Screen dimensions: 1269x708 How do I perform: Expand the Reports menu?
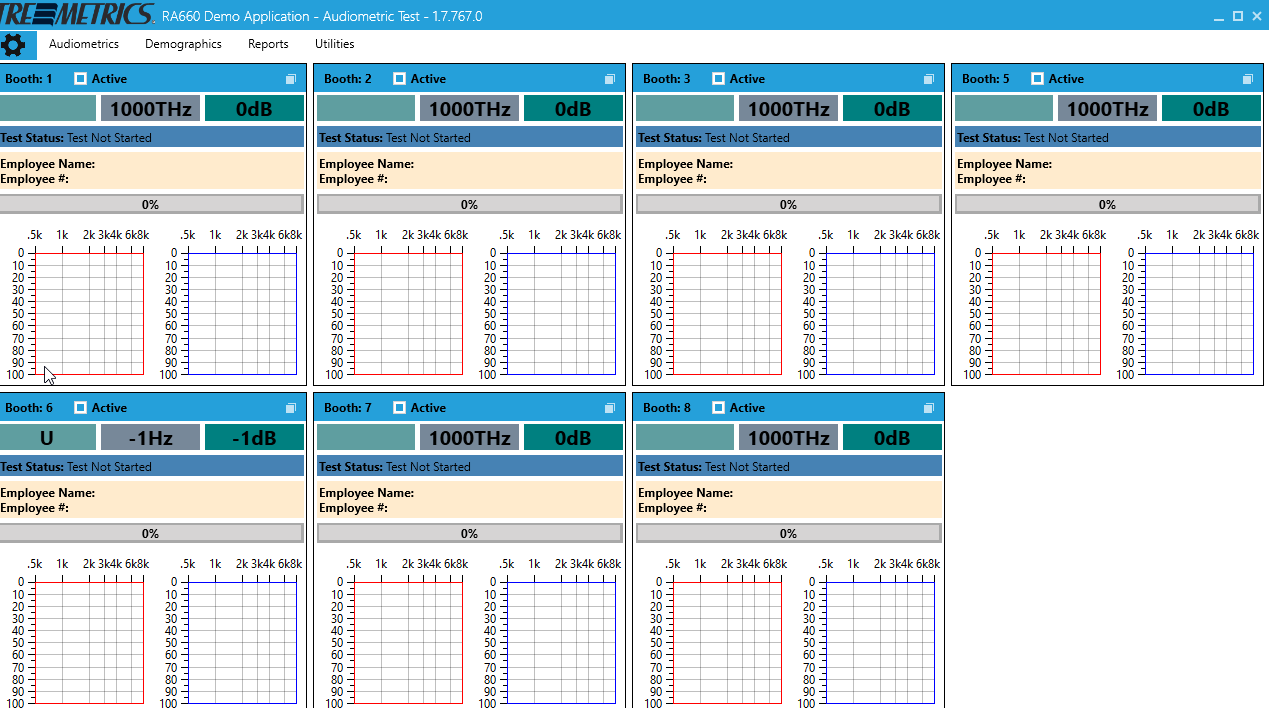268,44
